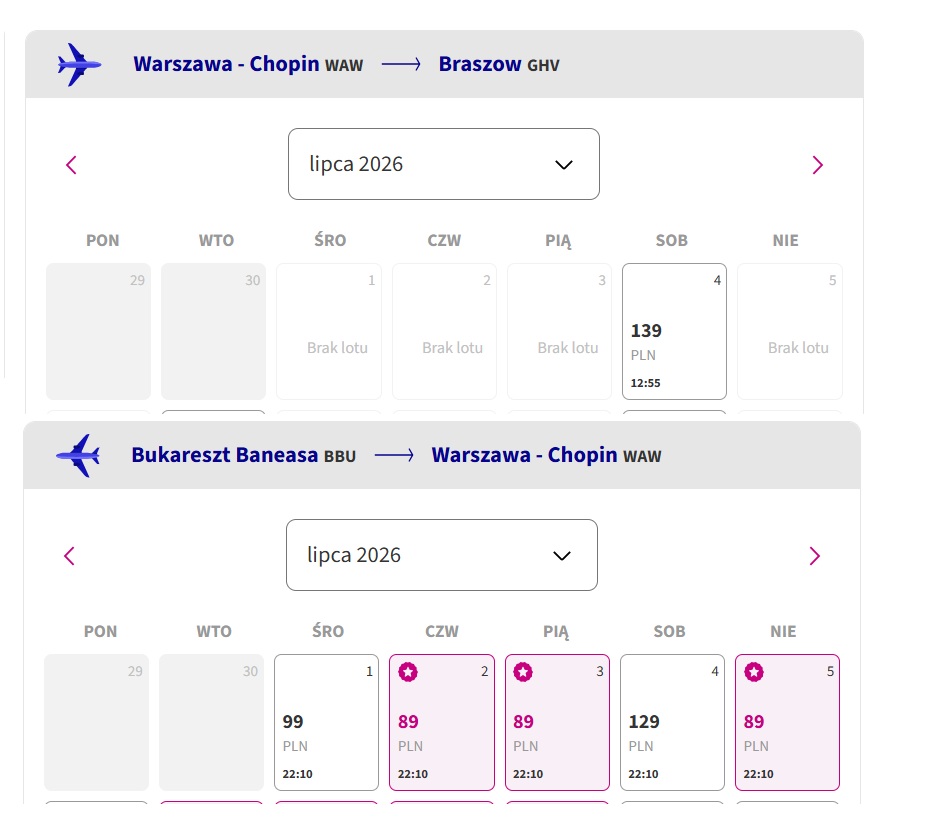This screenshot has height=826, width=943.
Task: Go to the previous month in the Braszow calendar
Action: point(71,165)
